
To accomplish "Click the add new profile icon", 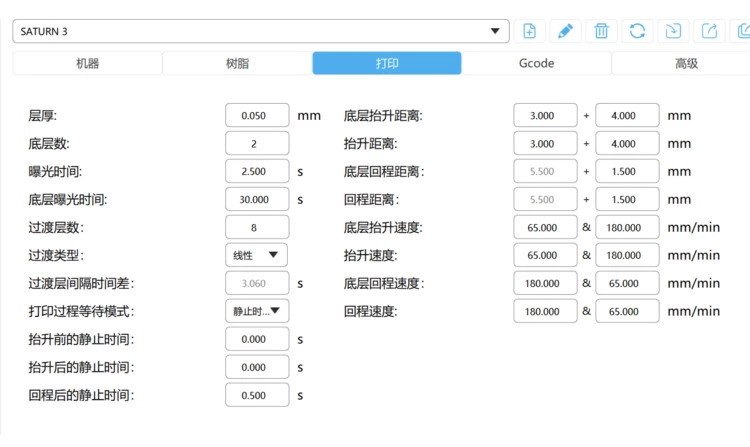I will pos(530,31).
